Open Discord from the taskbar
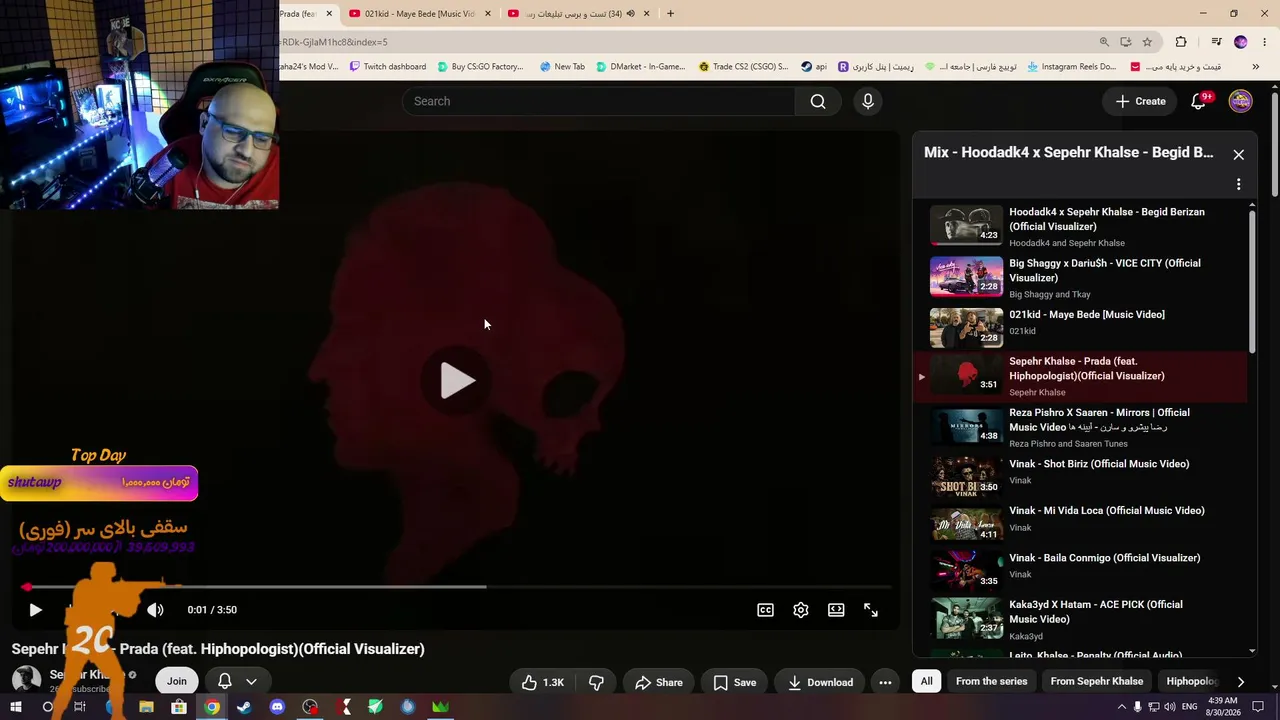This screenshot has width=1280, height=720. click(277, 707)
